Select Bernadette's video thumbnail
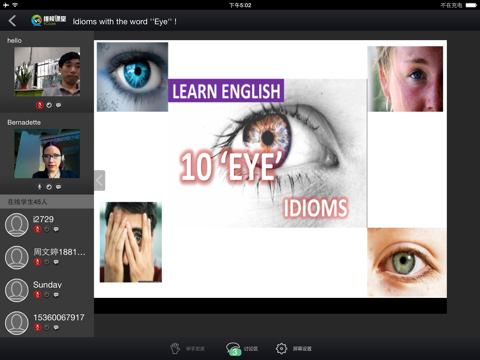480x360 pixels. point(47,154)
